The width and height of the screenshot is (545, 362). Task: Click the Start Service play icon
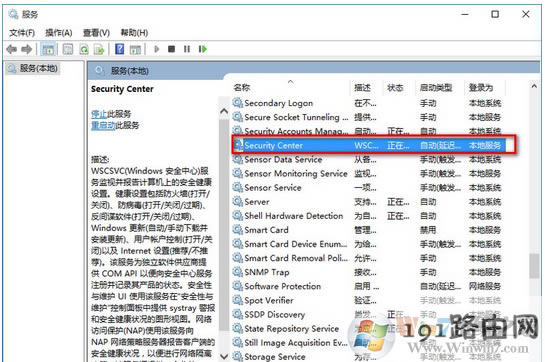[156, 49]
